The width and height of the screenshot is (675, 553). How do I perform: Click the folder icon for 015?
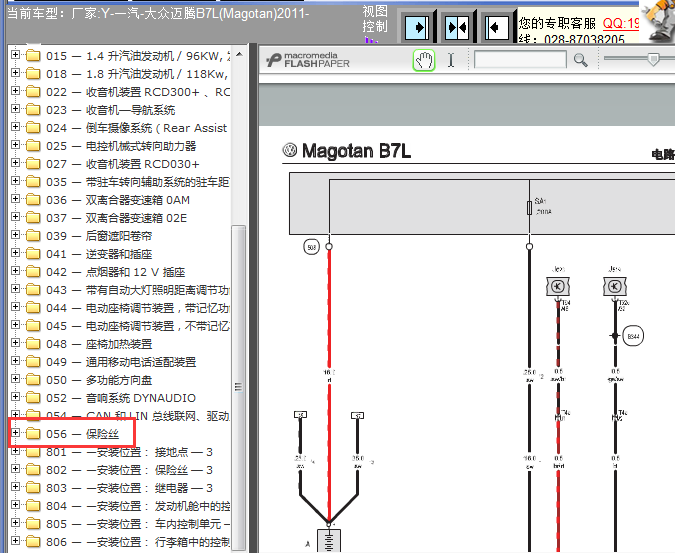pos(33,56)
